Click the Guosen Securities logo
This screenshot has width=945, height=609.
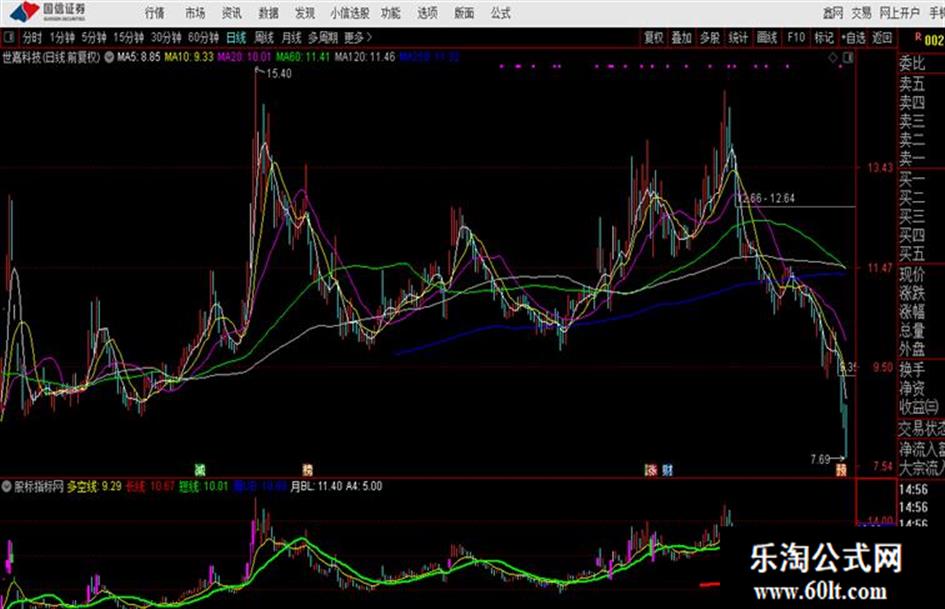tap(48, 11)
